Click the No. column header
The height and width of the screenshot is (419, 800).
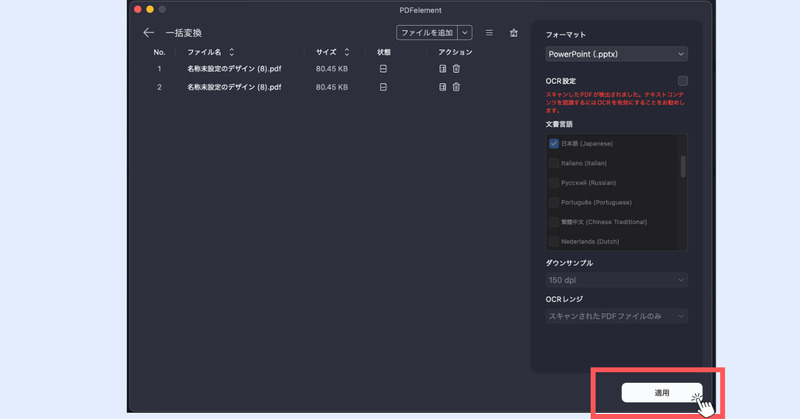(x=159, y=52)
